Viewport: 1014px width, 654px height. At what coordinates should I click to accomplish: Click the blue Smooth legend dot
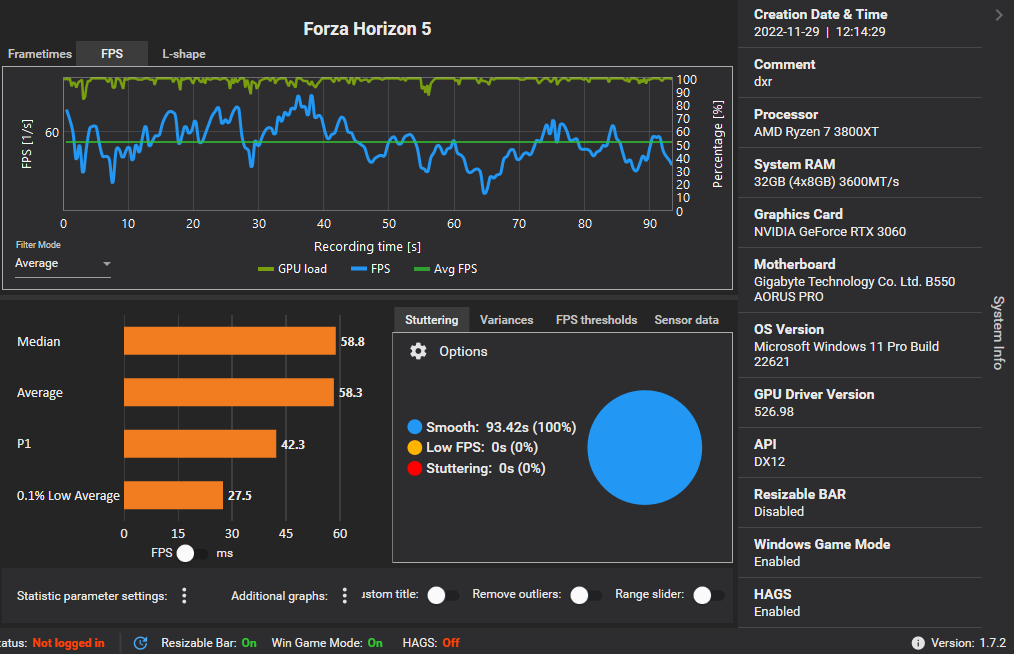[415, 427]
